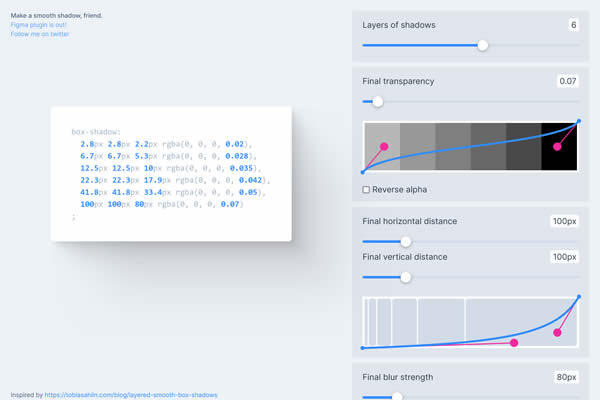Image resolution: width=600 pixels, height=400 pixels.
Task: Click the 'Final horizontal distance' label
Action: coord(409,221)
